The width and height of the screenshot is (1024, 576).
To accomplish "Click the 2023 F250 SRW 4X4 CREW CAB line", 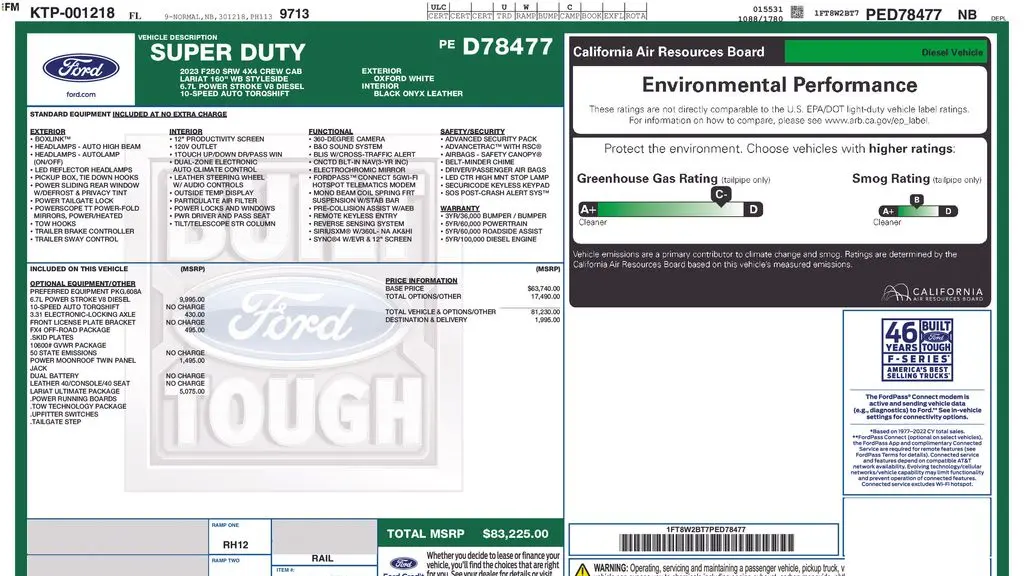I will pos(241,71).
